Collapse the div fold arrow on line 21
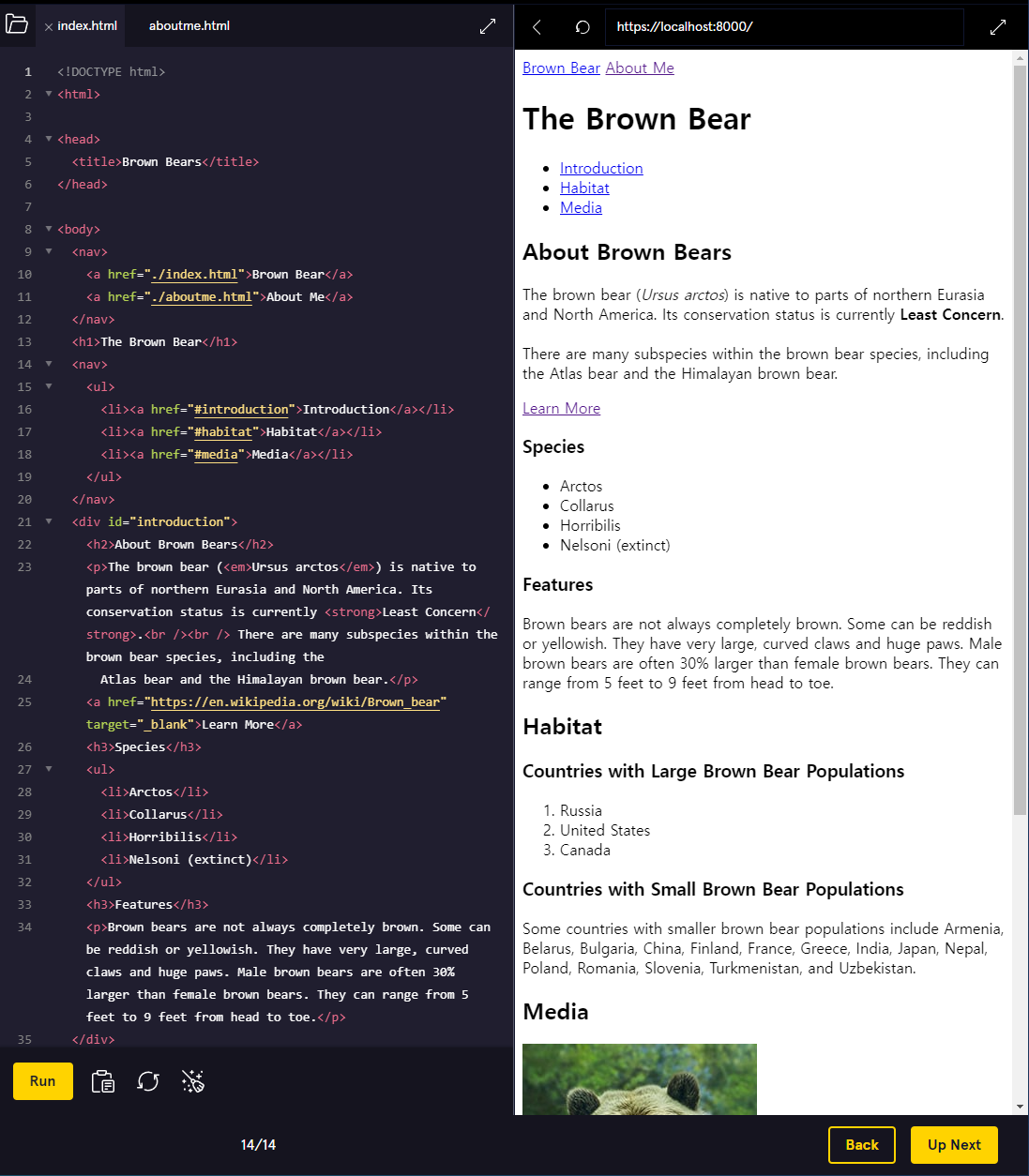Viewport: 1029px width, 1176px height. [x=49, y=521]
